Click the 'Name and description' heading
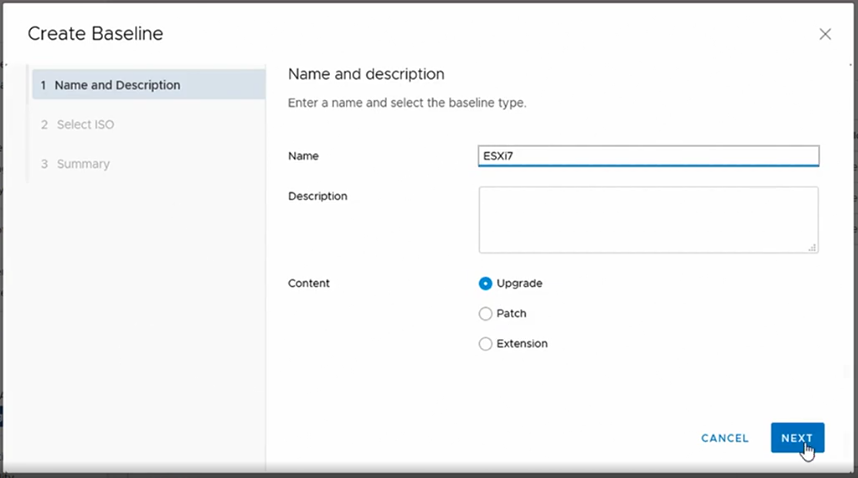 366,74
